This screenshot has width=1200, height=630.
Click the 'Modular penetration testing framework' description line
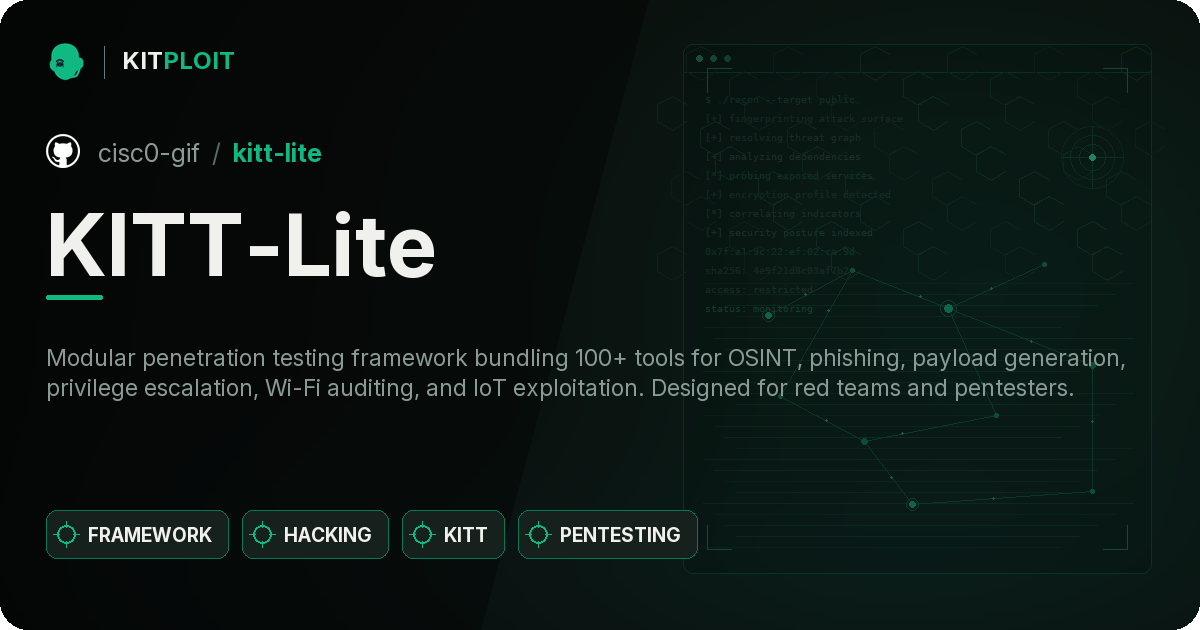[586, 358]
